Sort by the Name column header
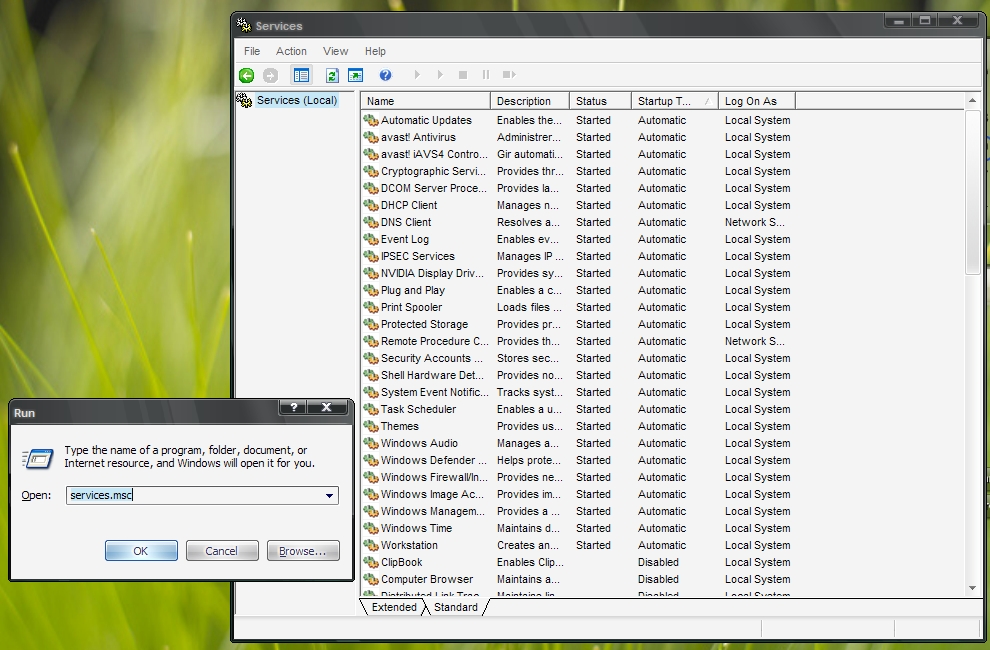This screenshot has width=990, height=650. click(426, 101)
